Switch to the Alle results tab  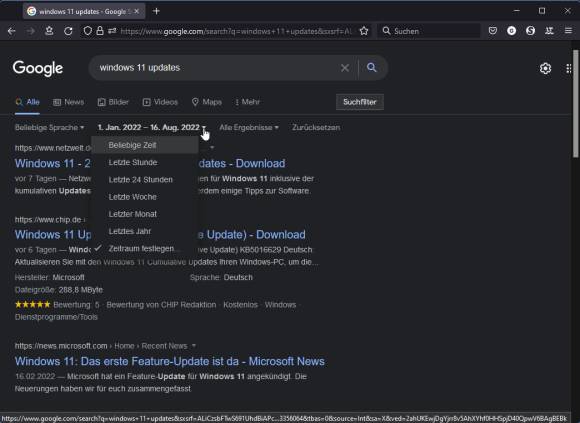click(x=27, y=102)
